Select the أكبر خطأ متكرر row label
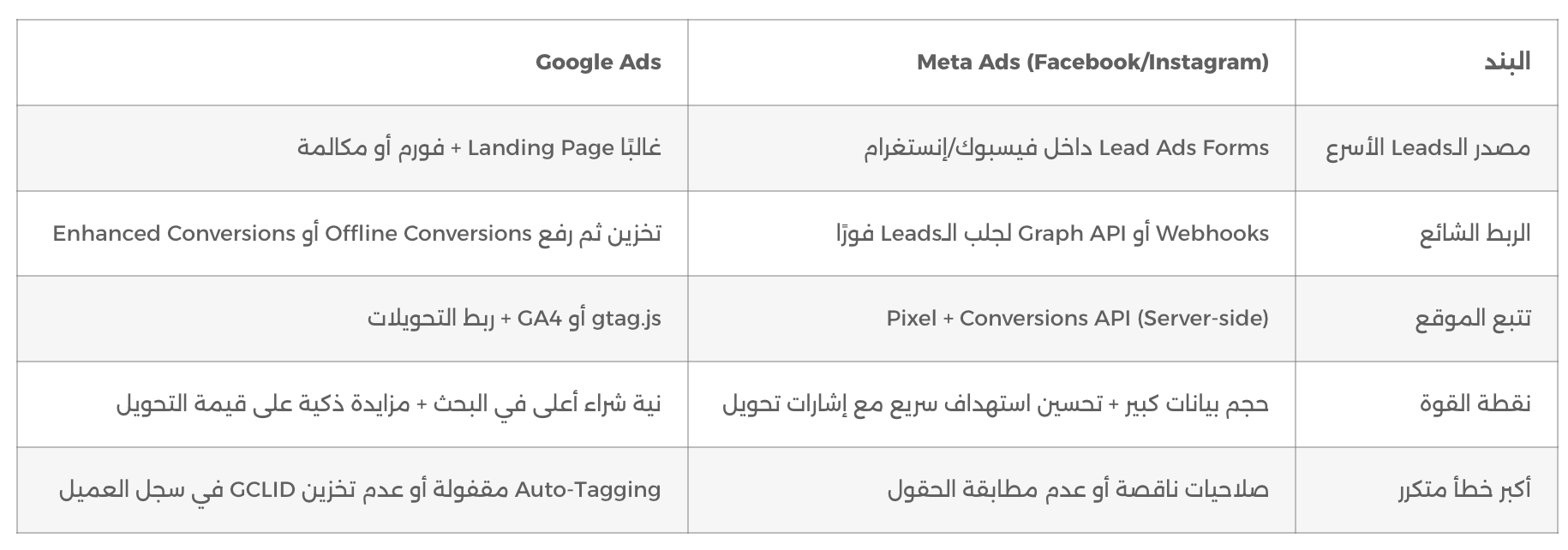 (x=1464, y=489)
